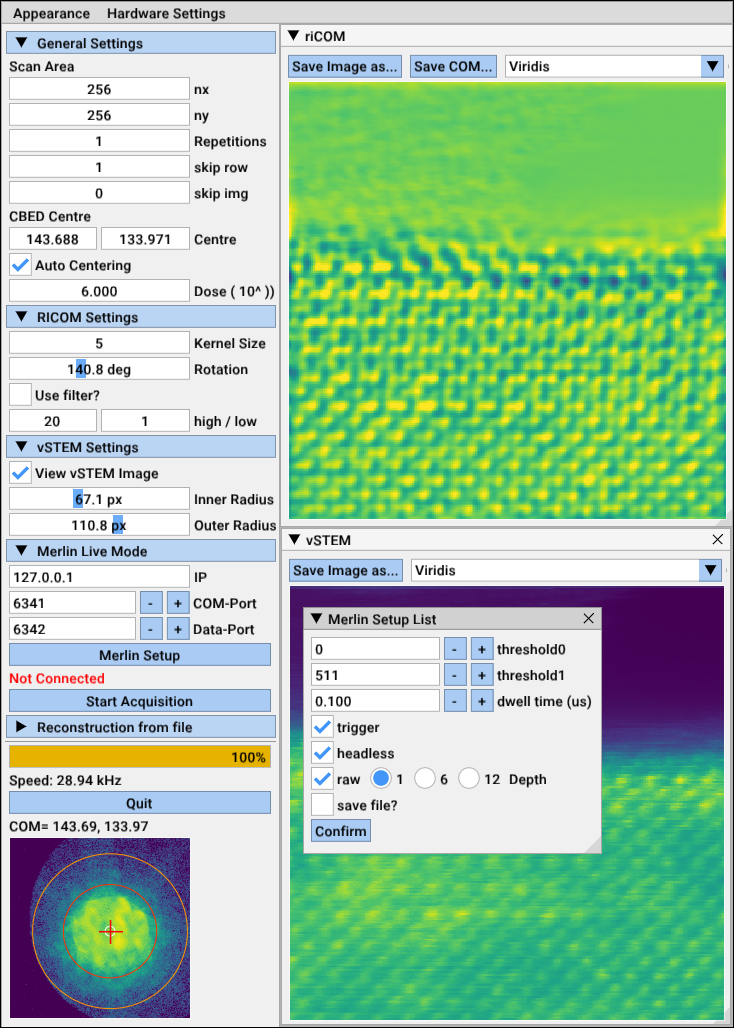This screenshot has width=734, height=1028.
Task: Click the nx scan area field
Action: click(99, 89)
